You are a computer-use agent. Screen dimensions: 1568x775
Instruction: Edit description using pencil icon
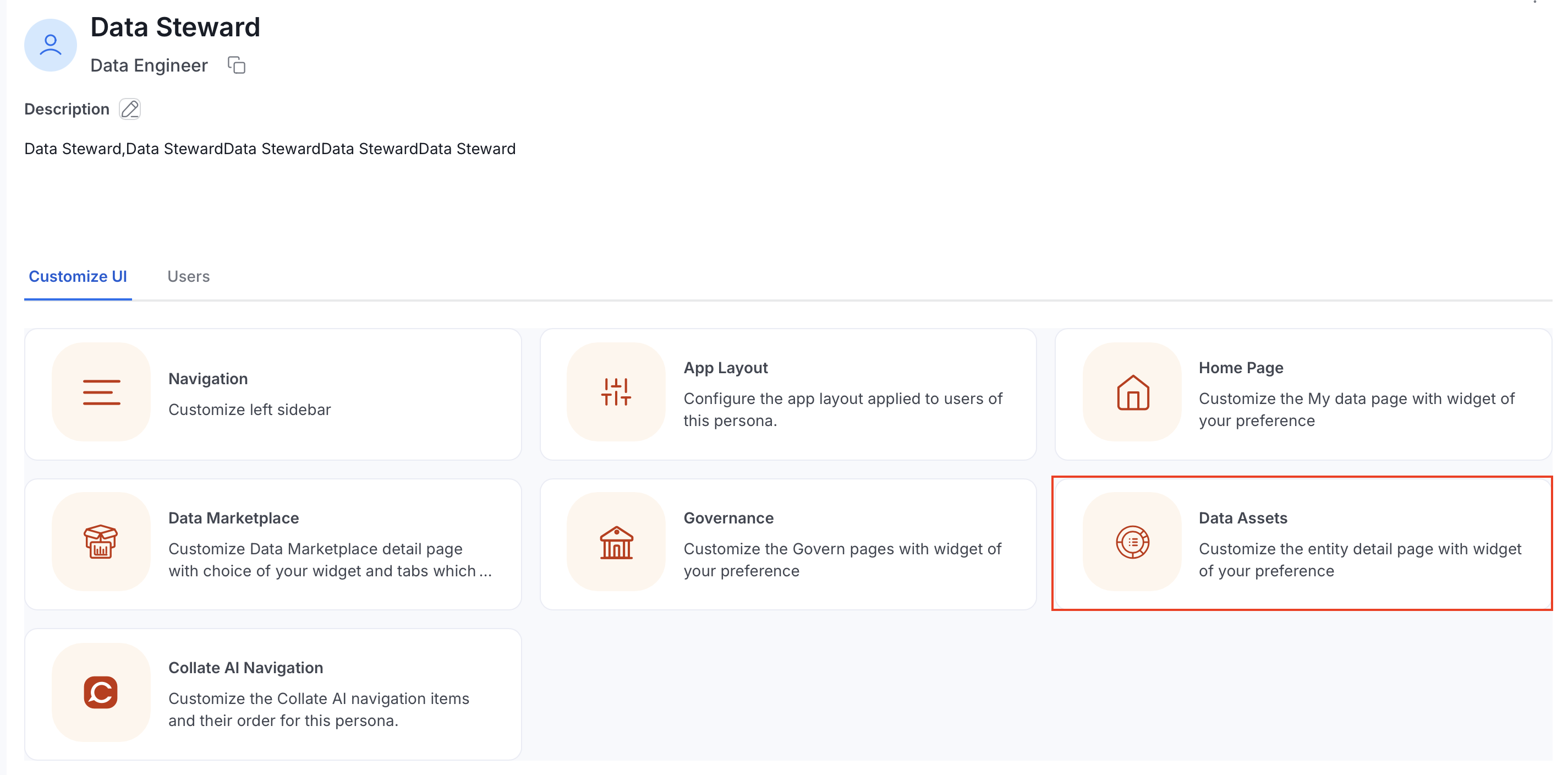tap(130, 109)
